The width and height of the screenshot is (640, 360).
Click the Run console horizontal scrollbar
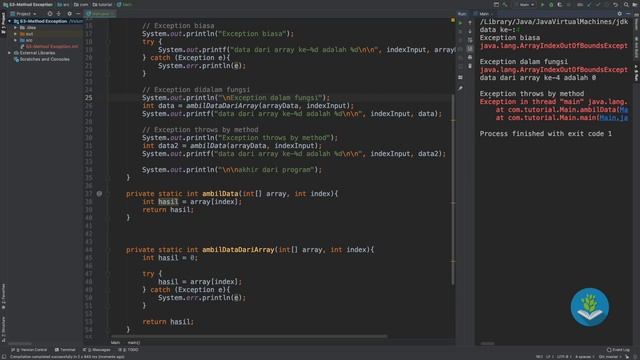click(487, 343)
